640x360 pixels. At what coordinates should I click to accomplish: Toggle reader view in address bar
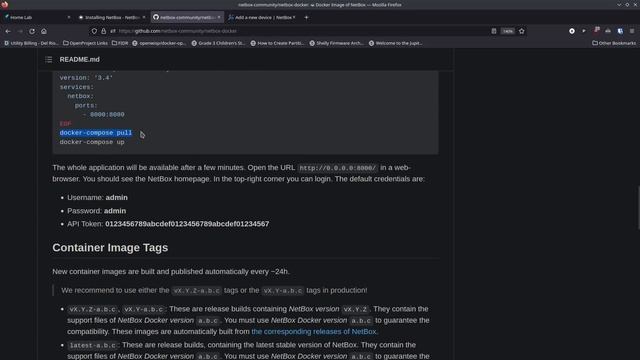point(494,31)
